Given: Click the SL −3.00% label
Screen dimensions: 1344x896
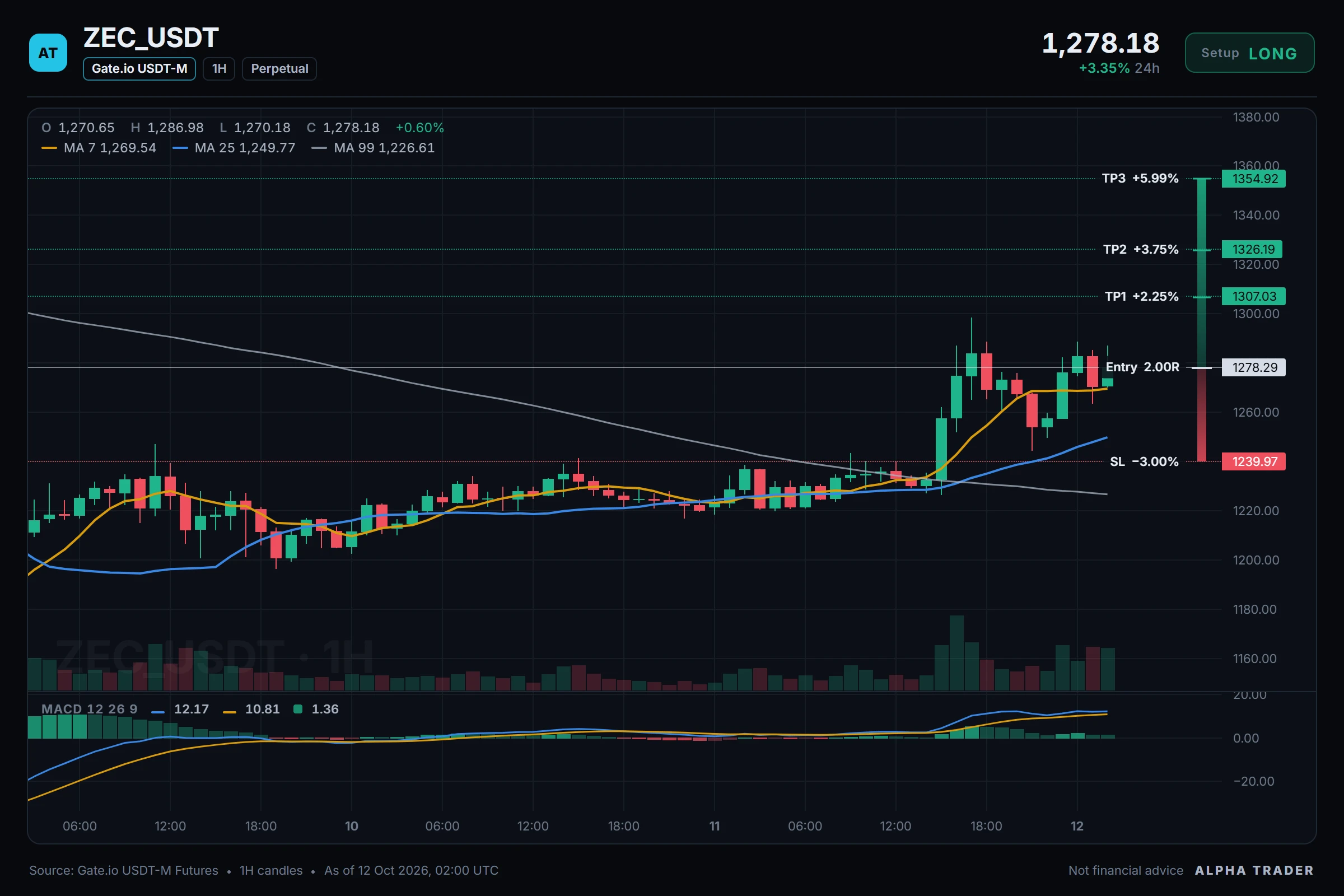Looking at the screenshot, I should 1144,461.
